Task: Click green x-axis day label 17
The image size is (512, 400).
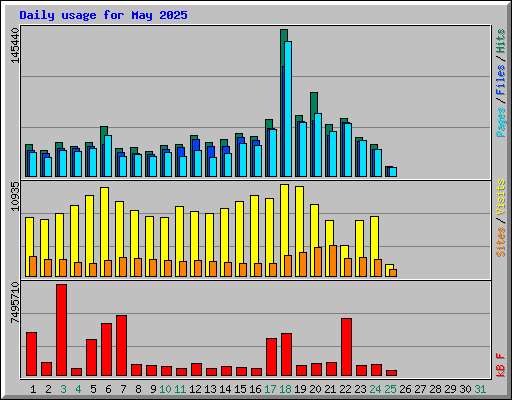Action: tap(270, 389)
